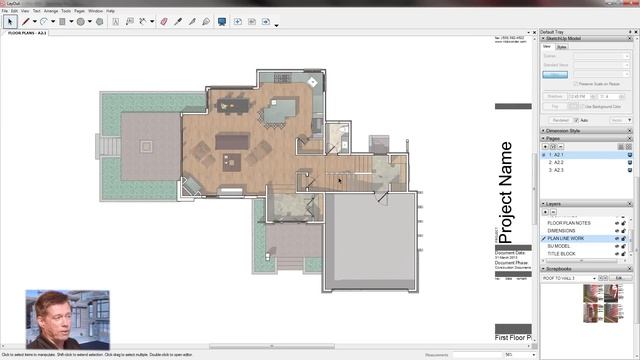Open the Rectangle tool dropdown arrow
Screen dimensions: 640x360
71,22
